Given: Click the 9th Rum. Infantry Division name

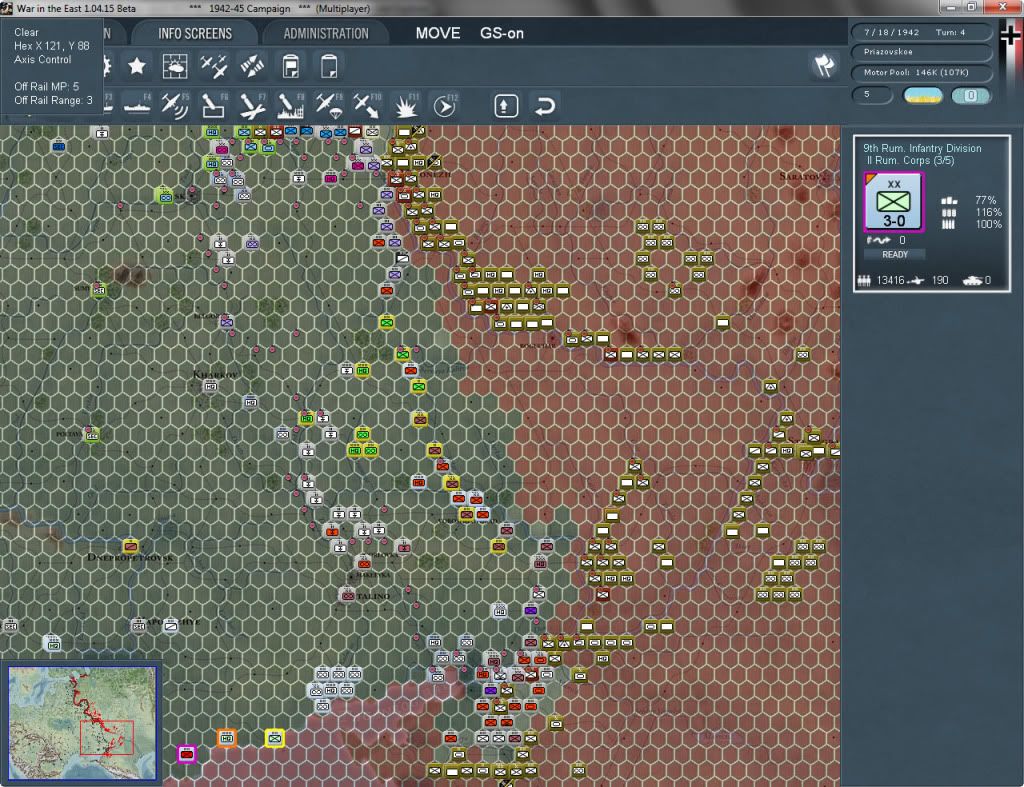Looking at the screenshot, I should pos(922,148).
